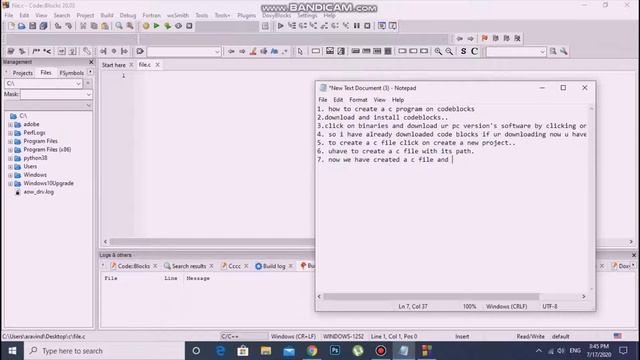Open the Build menu
The image size is (640, 360).
[107, 16]
